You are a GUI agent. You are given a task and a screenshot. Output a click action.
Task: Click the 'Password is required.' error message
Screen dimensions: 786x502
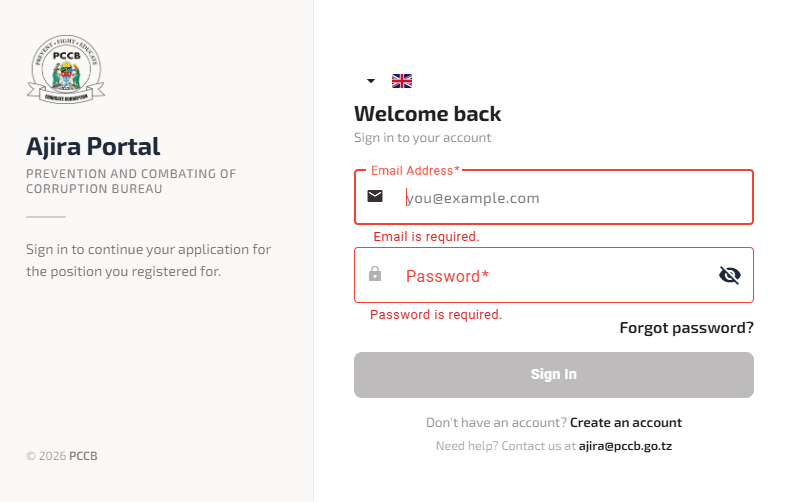click(x=436, y=314)
